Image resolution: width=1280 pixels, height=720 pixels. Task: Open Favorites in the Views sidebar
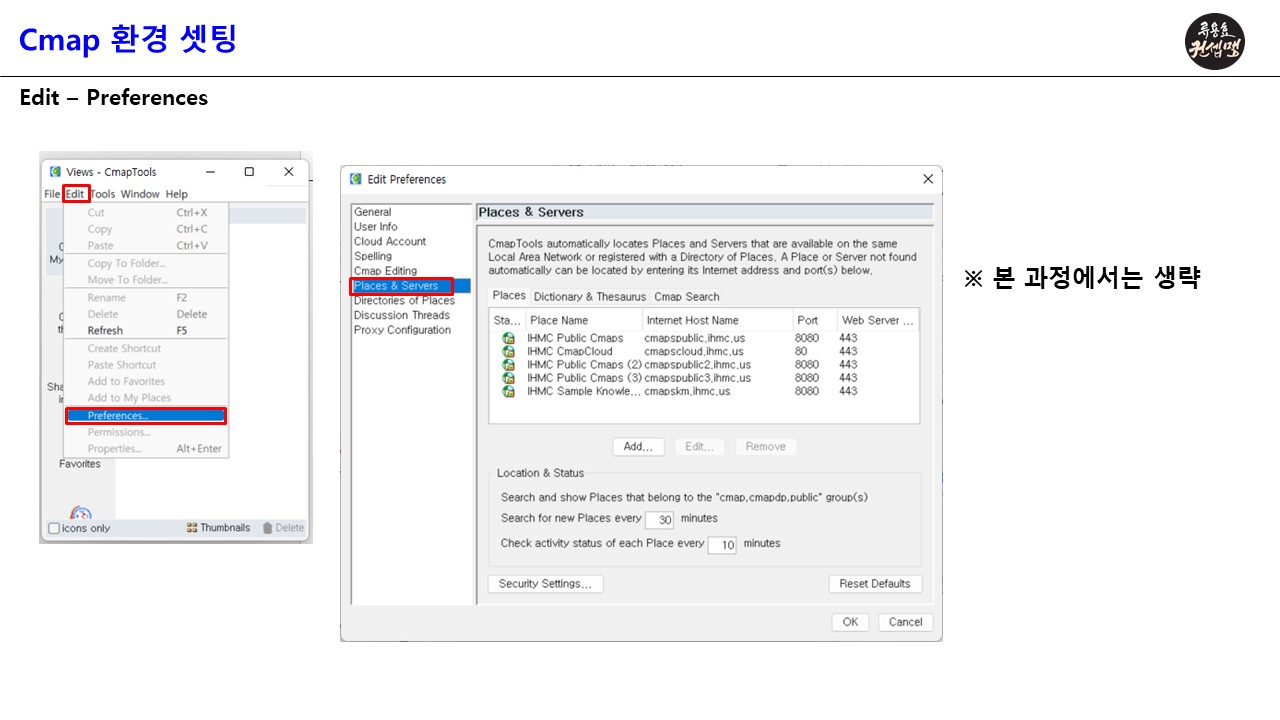[80, 464]
